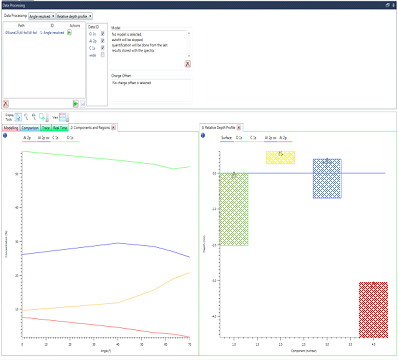Screen dimensions: 398x360
Task: Switch to the Real Time tab
Action: (60, 128)
